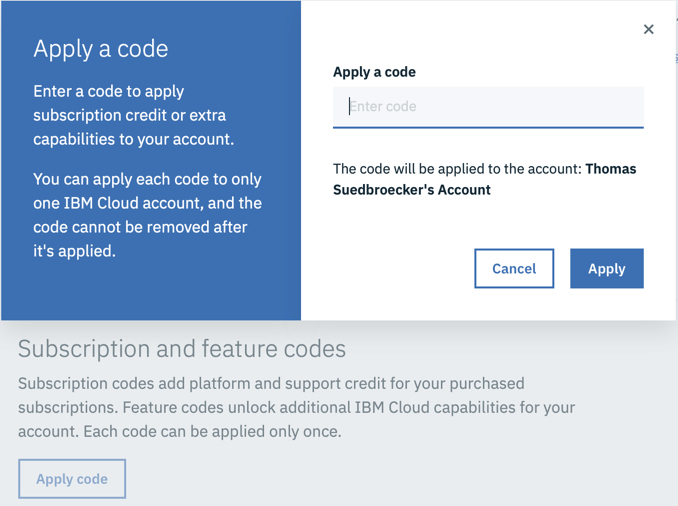
Task: Click the 'cannot be removed' notice paragraph
Action: coord(147,215)
